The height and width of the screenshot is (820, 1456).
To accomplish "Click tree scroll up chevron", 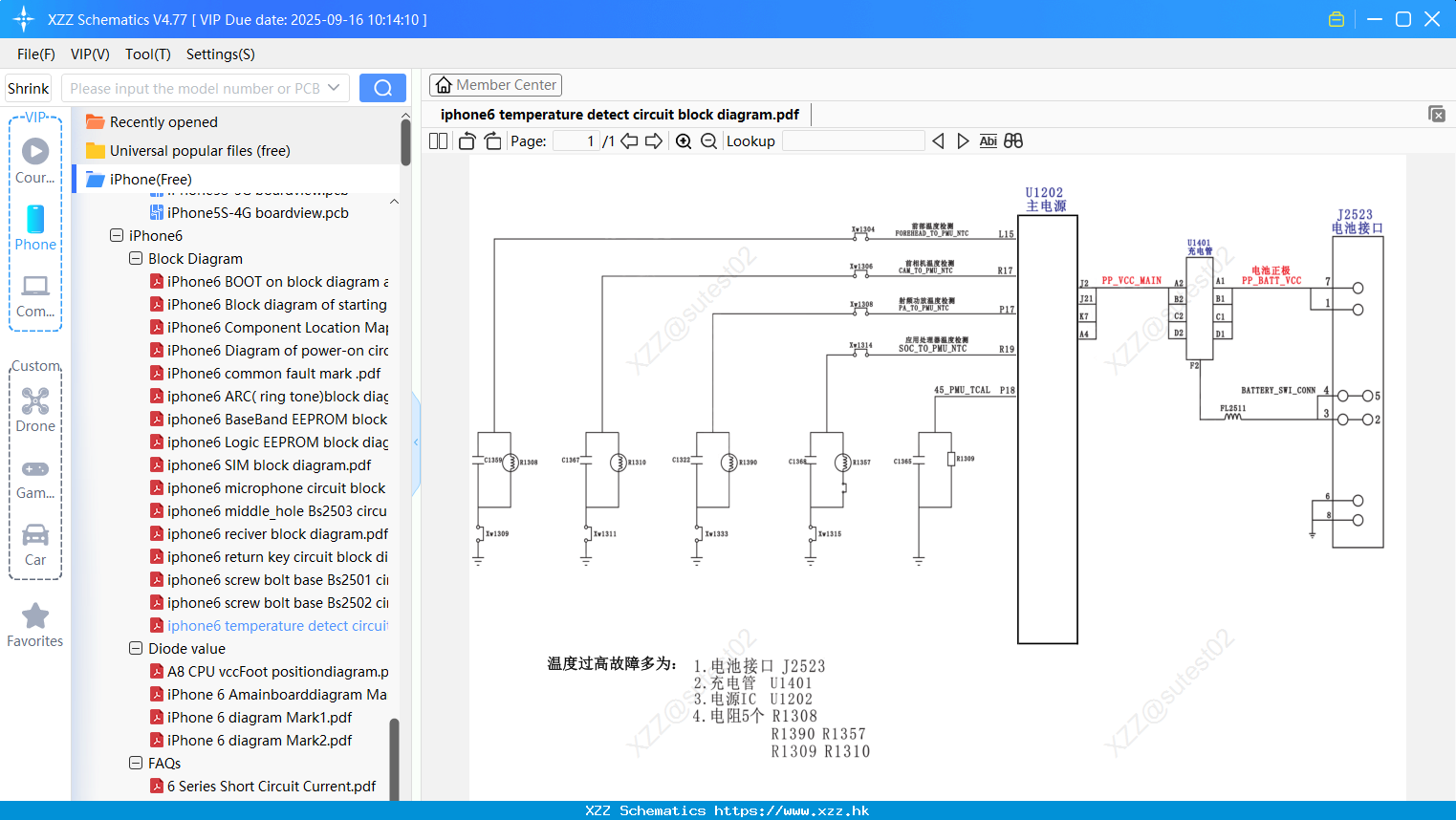I will point(394,202).
